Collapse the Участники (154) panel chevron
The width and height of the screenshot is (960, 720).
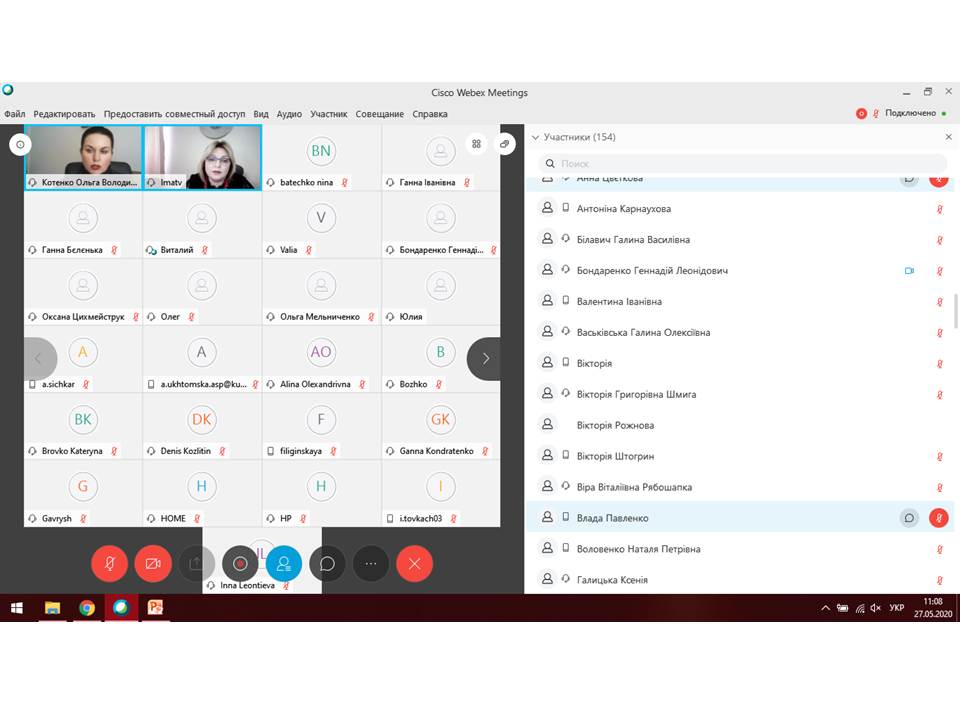(x=535, y=137)
